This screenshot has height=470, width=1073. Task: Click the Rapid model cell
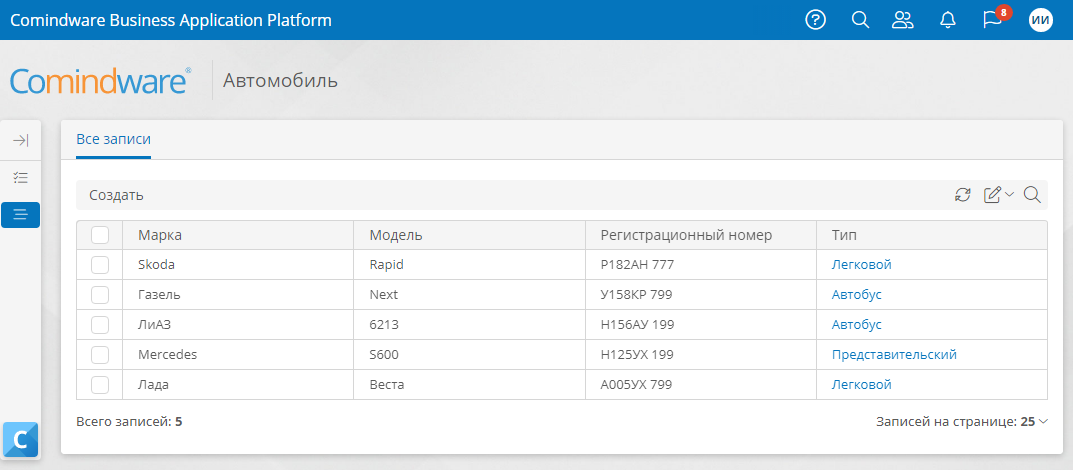click(x=469, y=265)
